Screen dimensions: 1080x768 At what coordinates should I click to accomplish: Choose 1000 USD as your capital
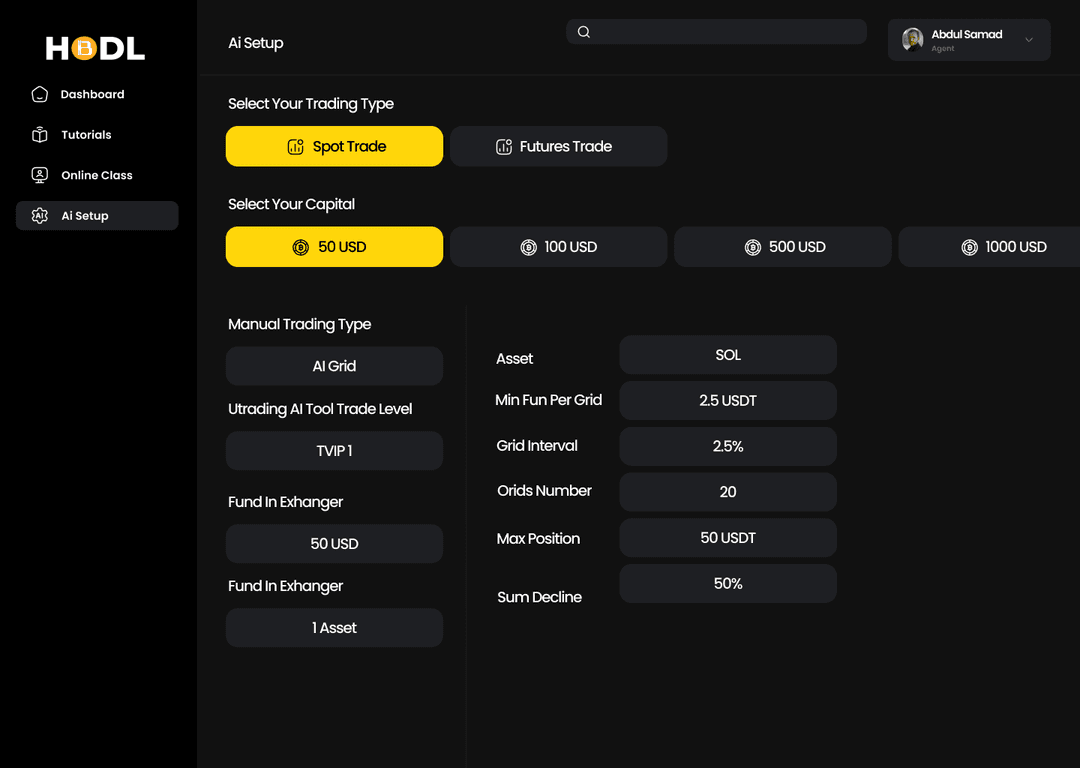click(1010, 246)
